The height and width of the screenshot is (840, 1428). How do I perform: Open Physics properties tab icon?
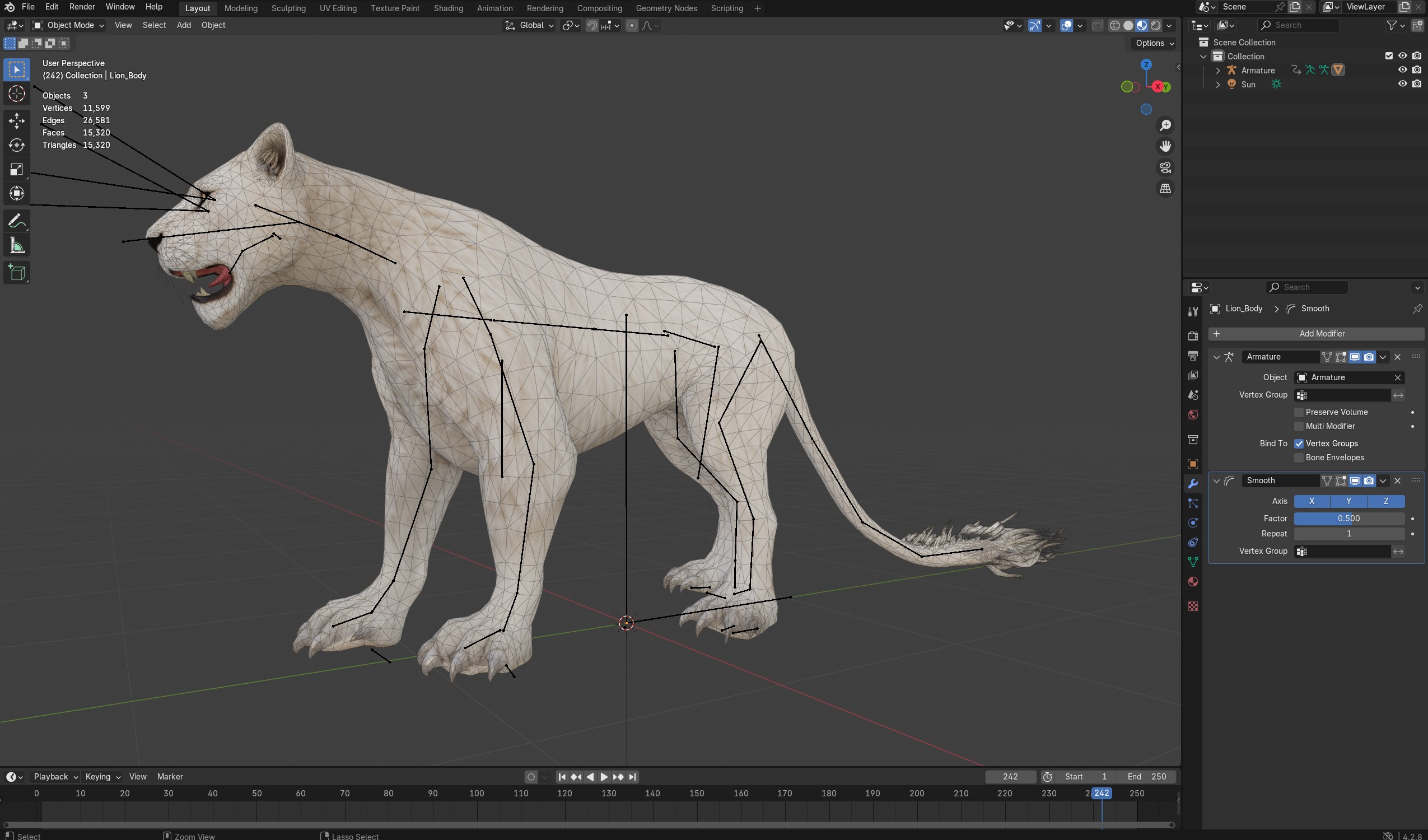coord(1193,522)
